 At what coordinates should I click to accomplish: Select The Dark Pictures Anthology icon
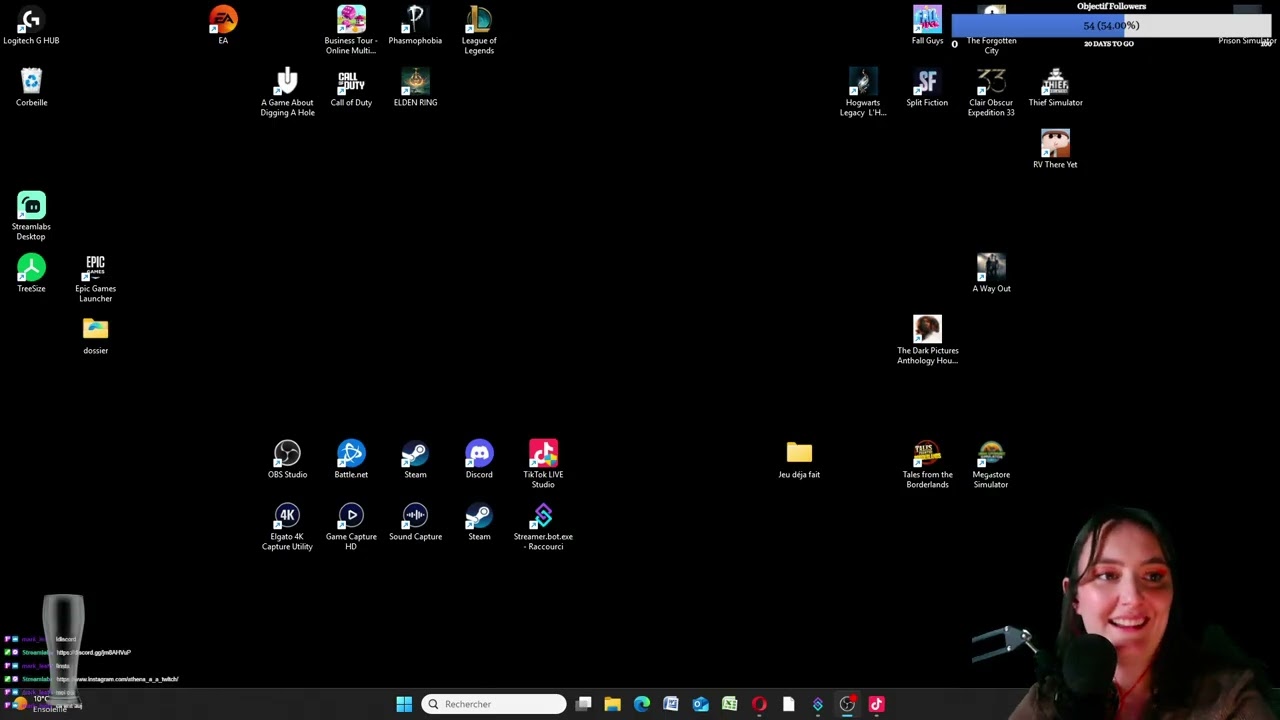click(927, 340)
